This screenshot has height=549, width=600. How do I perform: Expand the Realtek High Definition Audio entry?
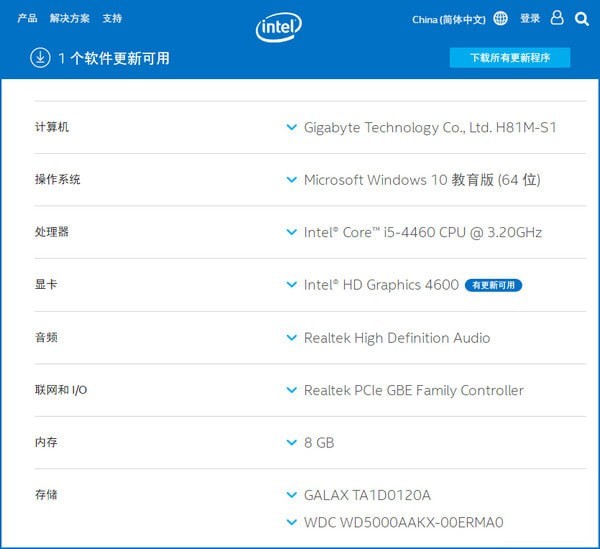tap(291, 338)
